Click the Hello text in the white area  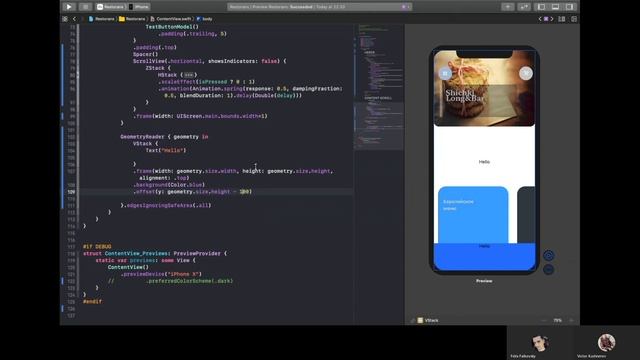[484, 162]
